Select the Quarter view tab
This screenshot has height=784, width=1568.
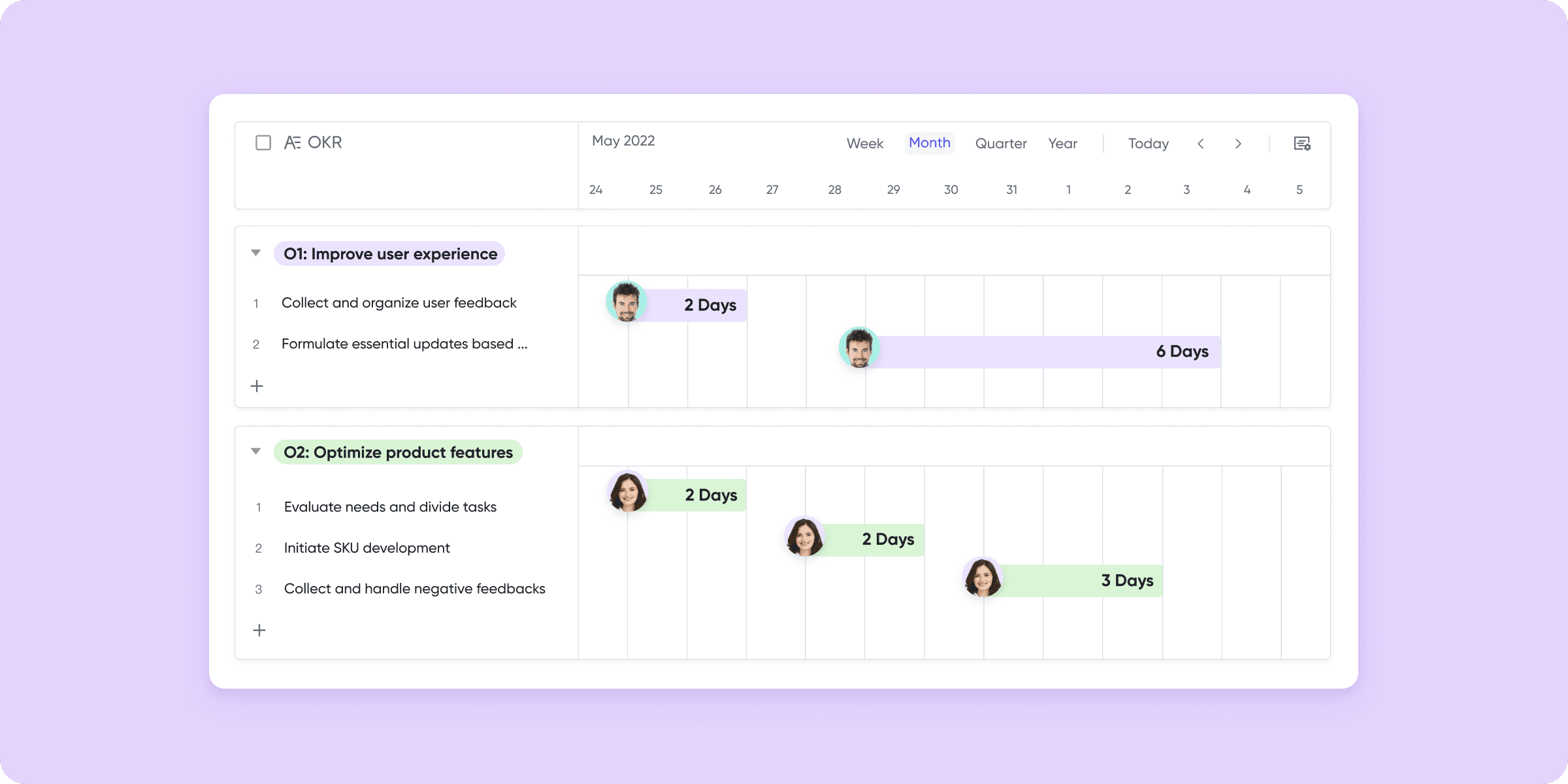coord(1001,143)
